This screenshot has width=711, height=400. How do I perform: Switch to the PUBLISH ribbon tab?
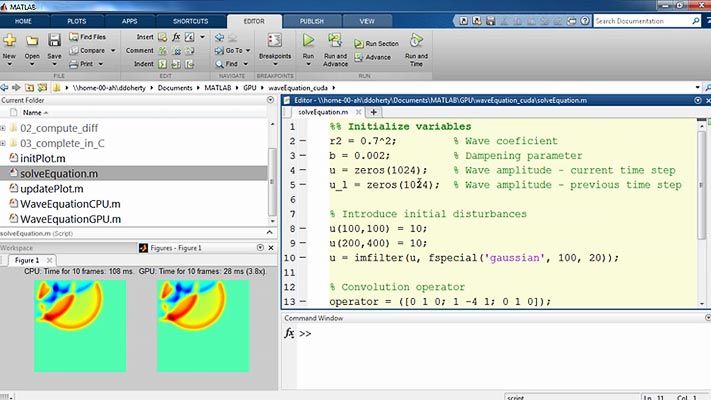pos(311,20)
